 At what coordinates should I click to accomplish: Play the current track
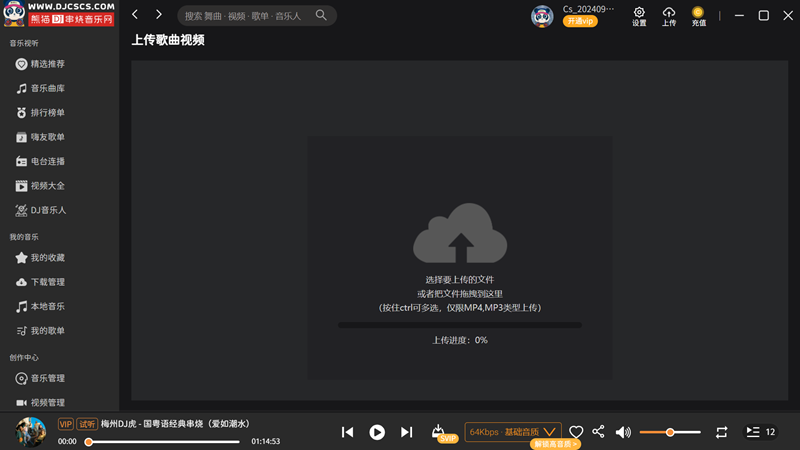click(377, 432)
